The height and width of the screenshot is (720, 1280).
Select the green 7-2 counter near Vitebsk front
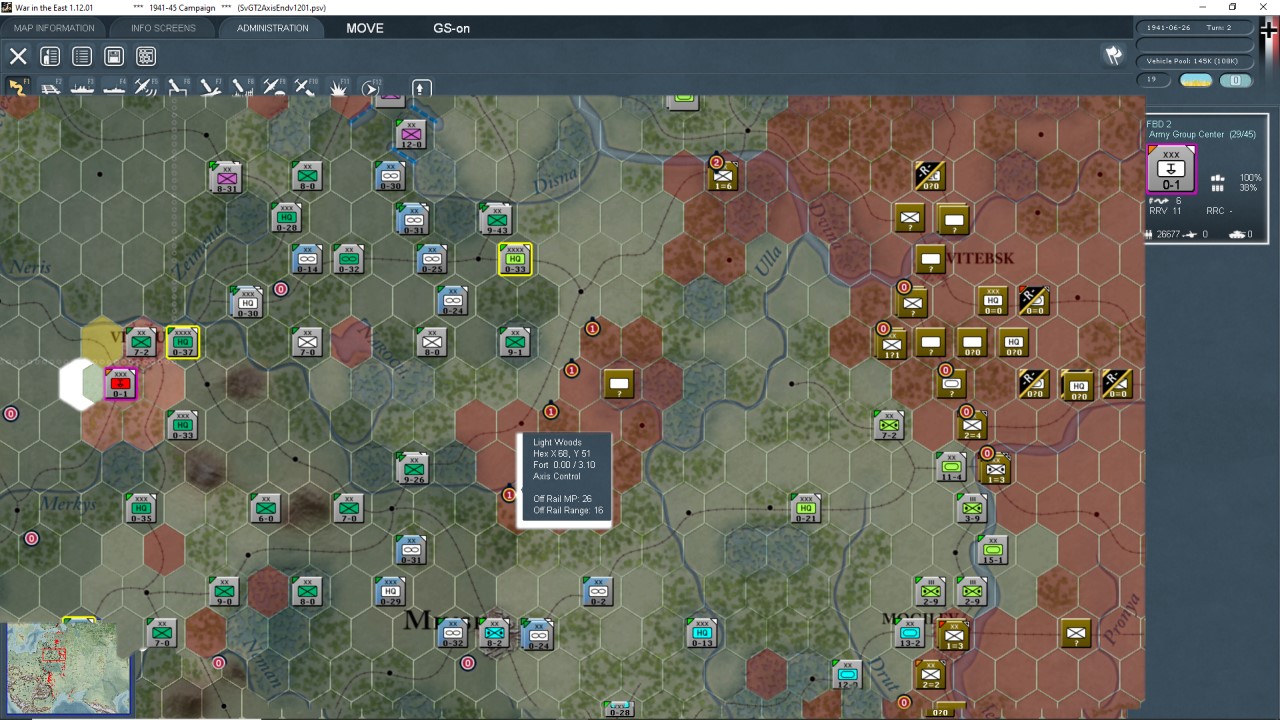888,426
